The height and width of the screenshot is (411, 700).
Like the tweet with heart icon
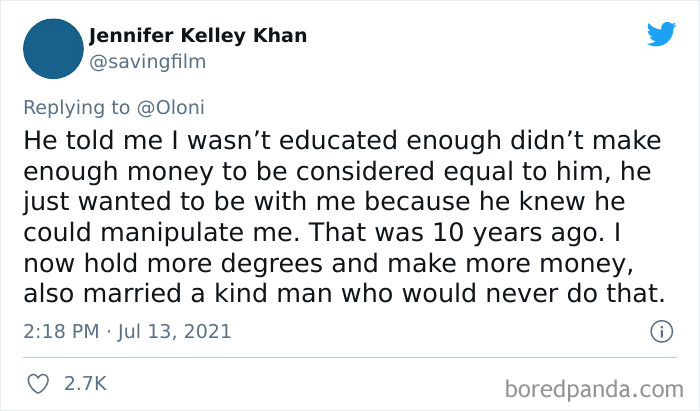tap(40, 383)
